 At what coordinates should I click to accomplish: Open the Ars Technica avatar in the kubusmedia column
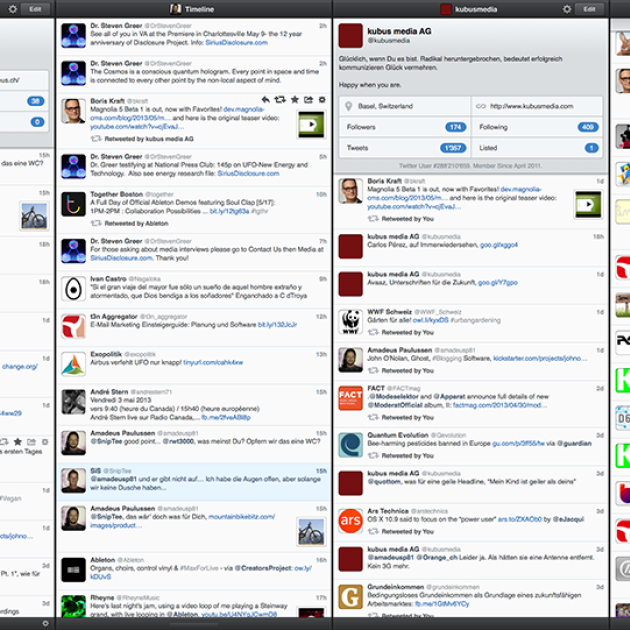pyautogui.click(x=350, y=520)
